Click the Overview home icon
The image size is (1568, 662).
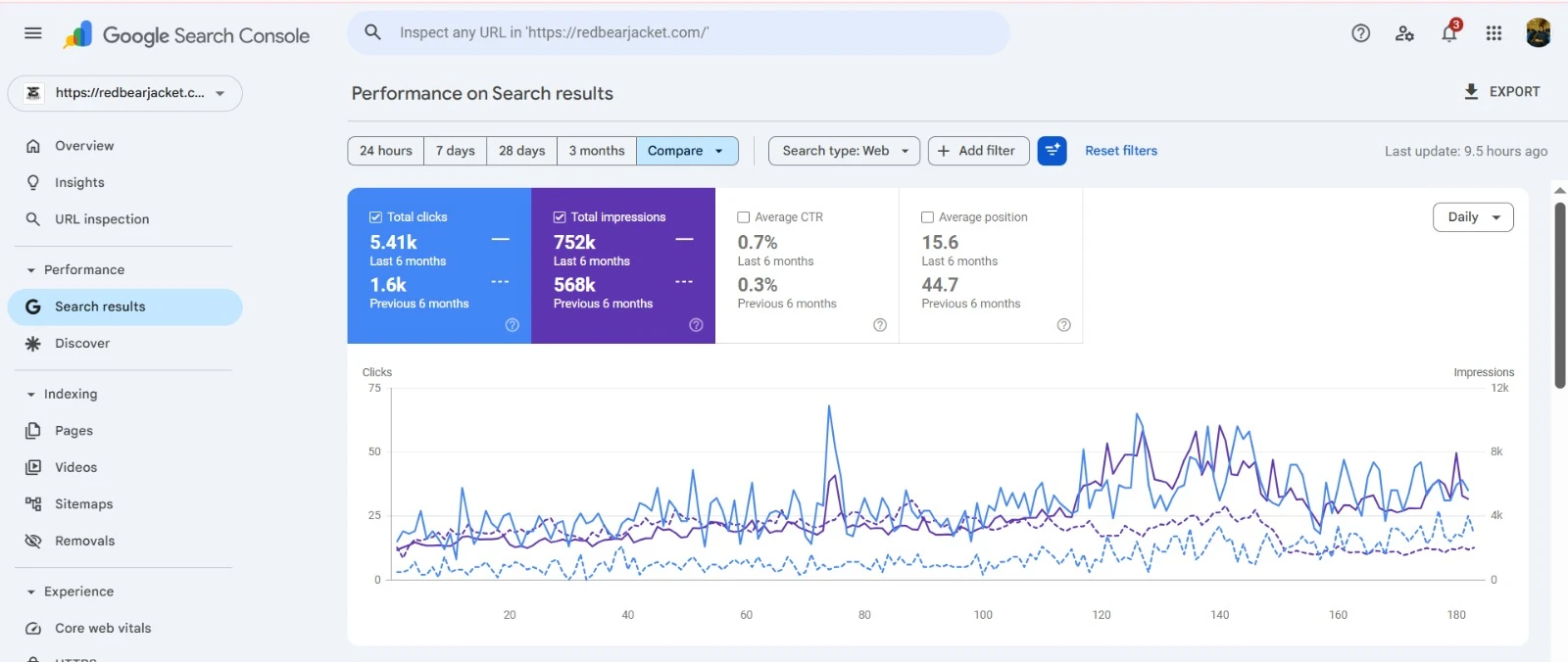point(33,146)
